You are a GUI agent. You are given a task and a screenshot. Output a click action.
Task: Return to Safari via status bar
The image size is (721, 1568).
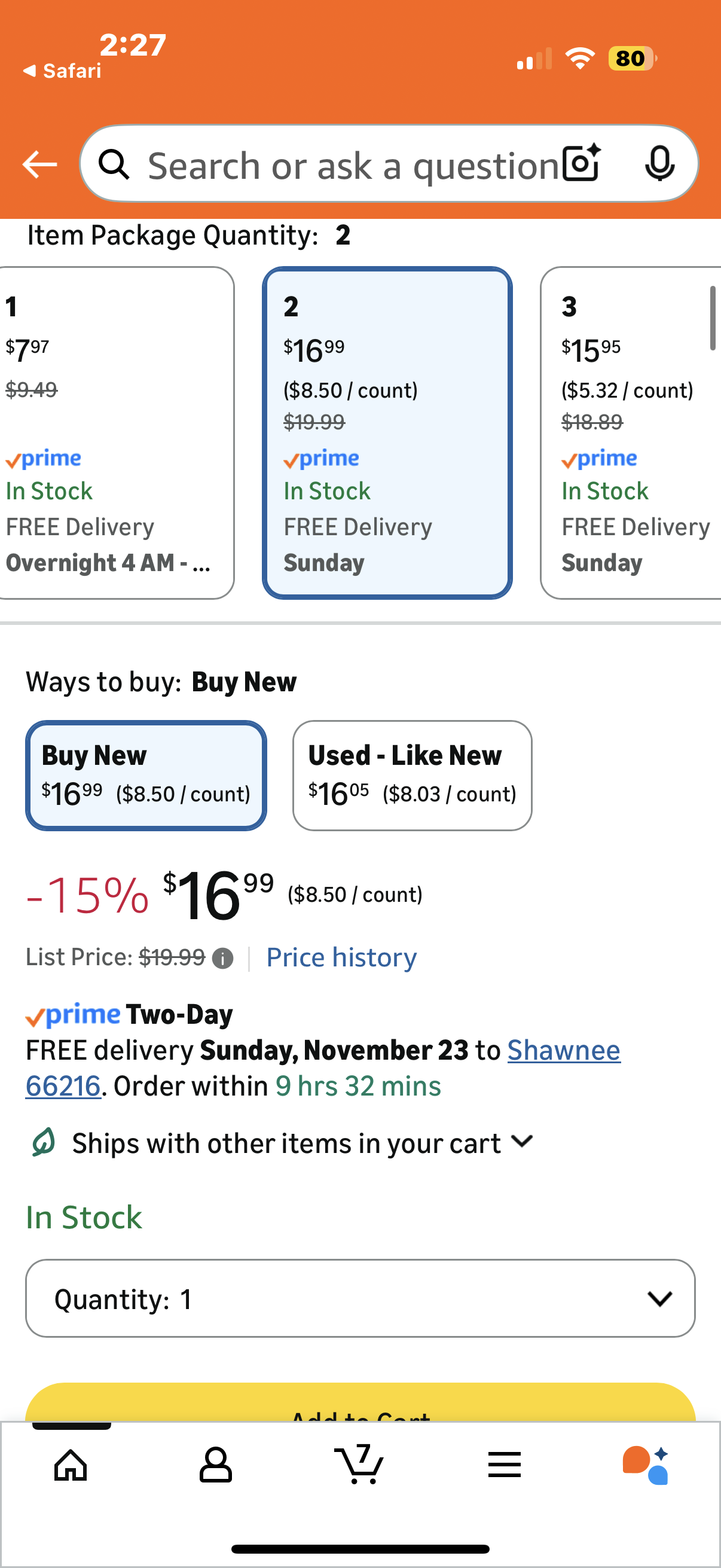(62, 71)
